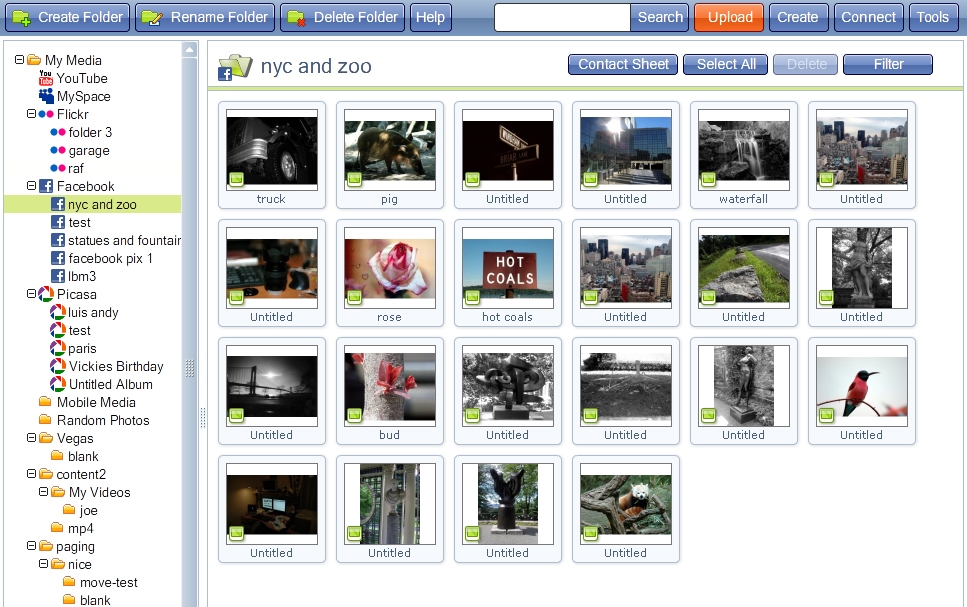Click the tree panel scrollbar grip
The width and height of the screenshot is (967, 607).
(190, 368)
